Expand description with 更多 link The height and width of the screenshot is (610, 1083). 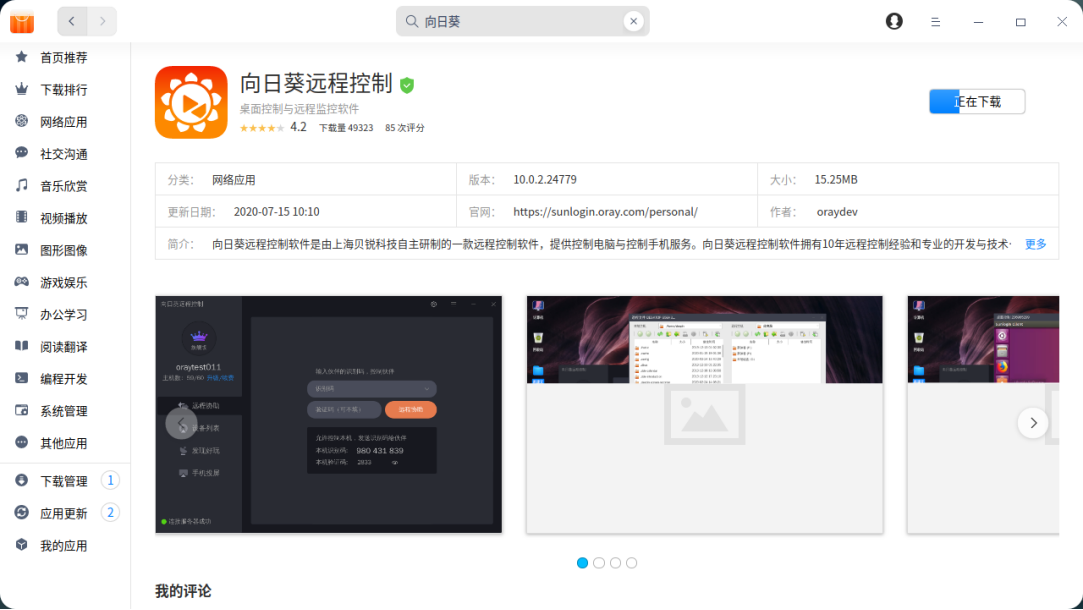(x=1035, y=244)
